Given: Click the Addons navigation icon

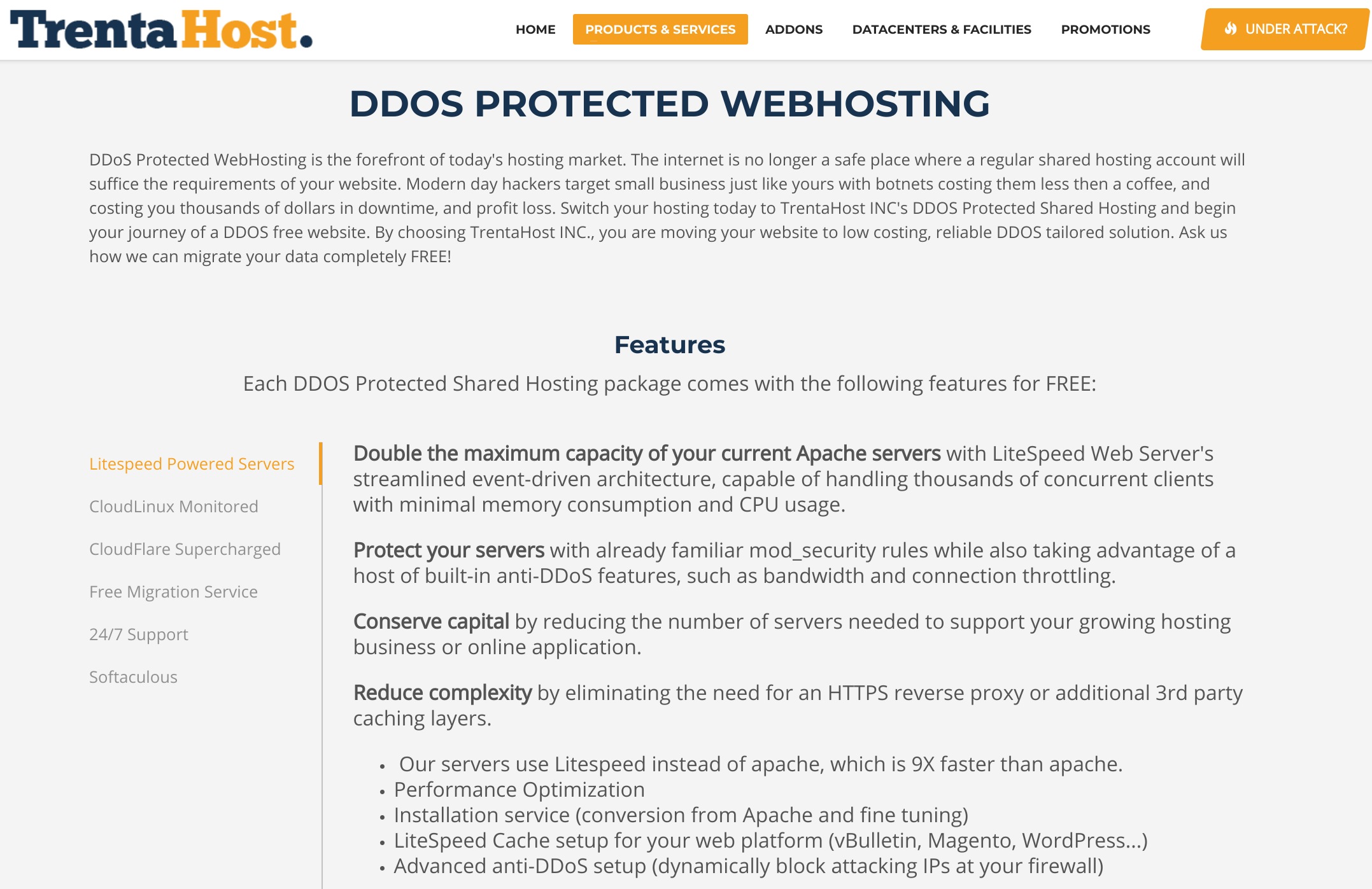Looking at the screenshot, I should (x=793, y=29).
